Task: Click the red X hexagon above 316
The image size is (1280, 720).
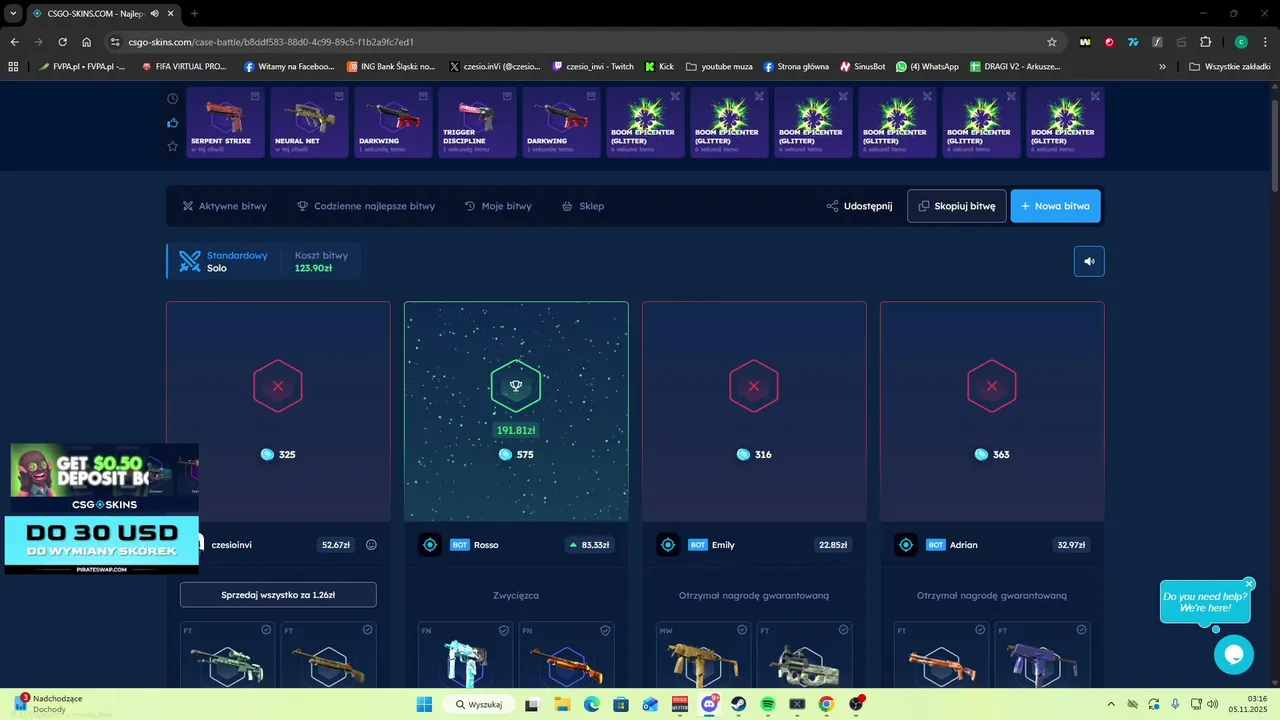Action: click(x=754, y=386)
